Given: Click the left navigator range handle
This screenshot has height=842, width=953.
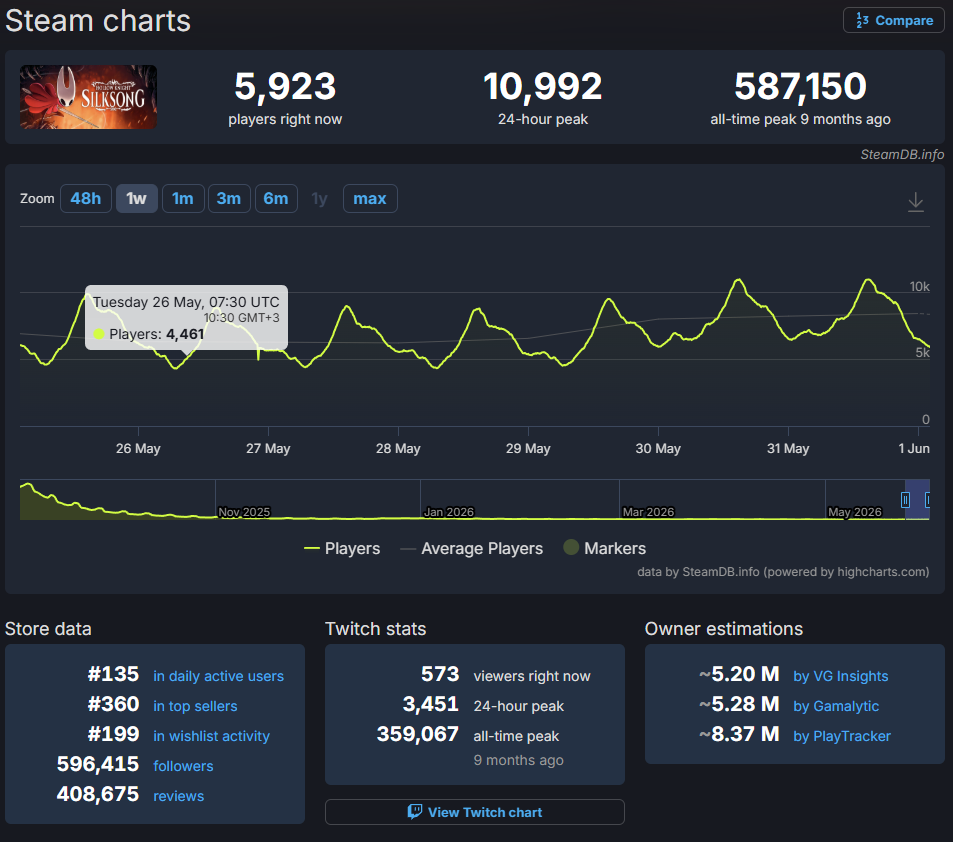Looking at the screenshot, I should click(x=905, y=500).
